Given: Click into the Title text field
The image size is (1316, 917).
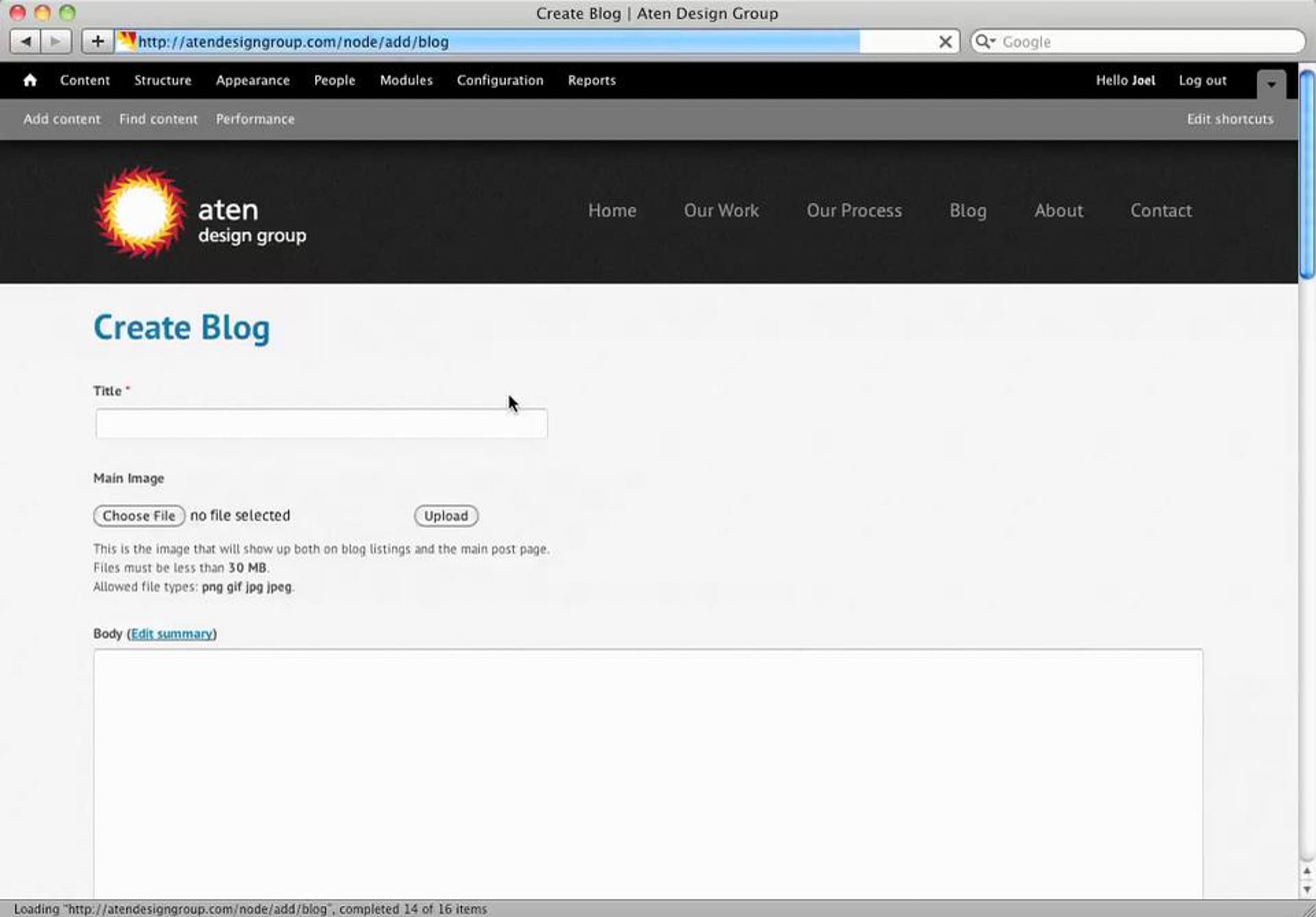Looking at the screenshot, I should [321, 424].
